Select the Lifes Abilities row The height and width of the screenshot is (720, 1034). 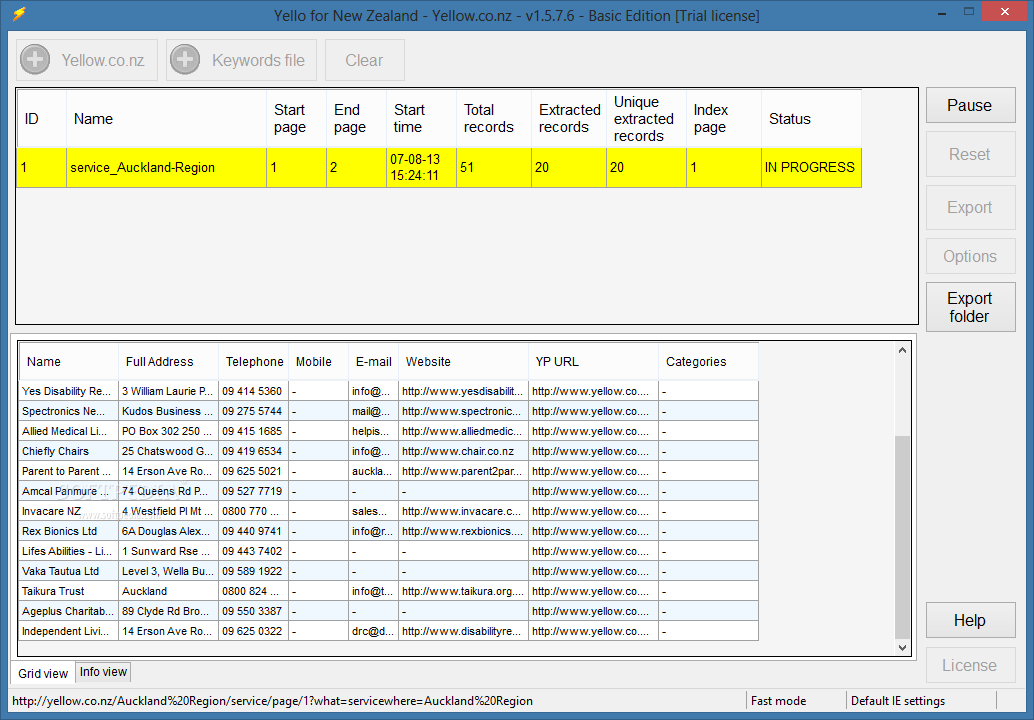[388, 551]
